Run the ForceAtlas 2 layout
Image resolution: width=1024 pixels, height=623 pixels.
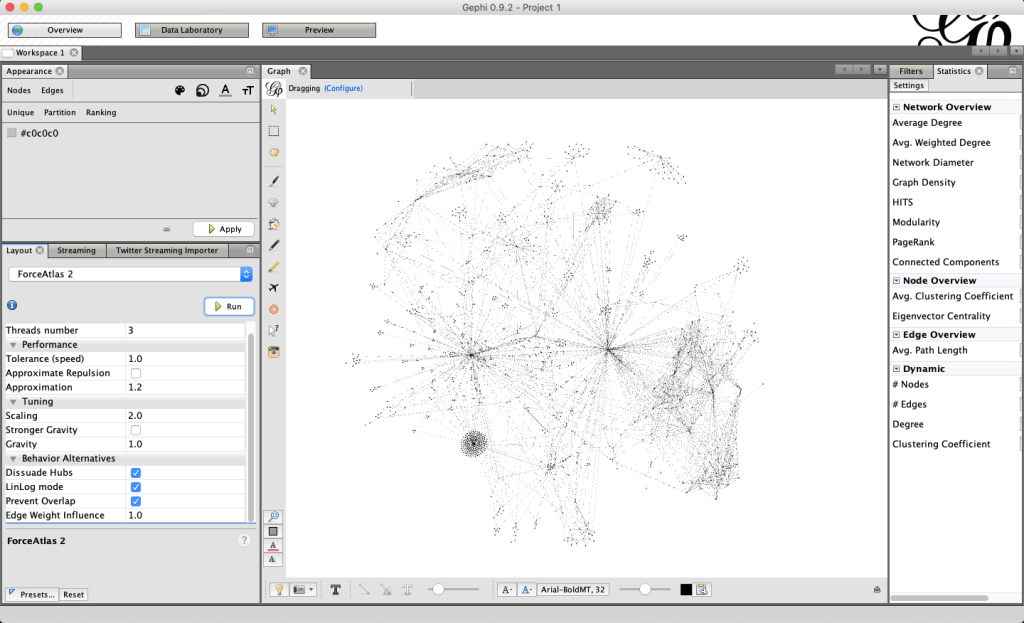[229, 306]
